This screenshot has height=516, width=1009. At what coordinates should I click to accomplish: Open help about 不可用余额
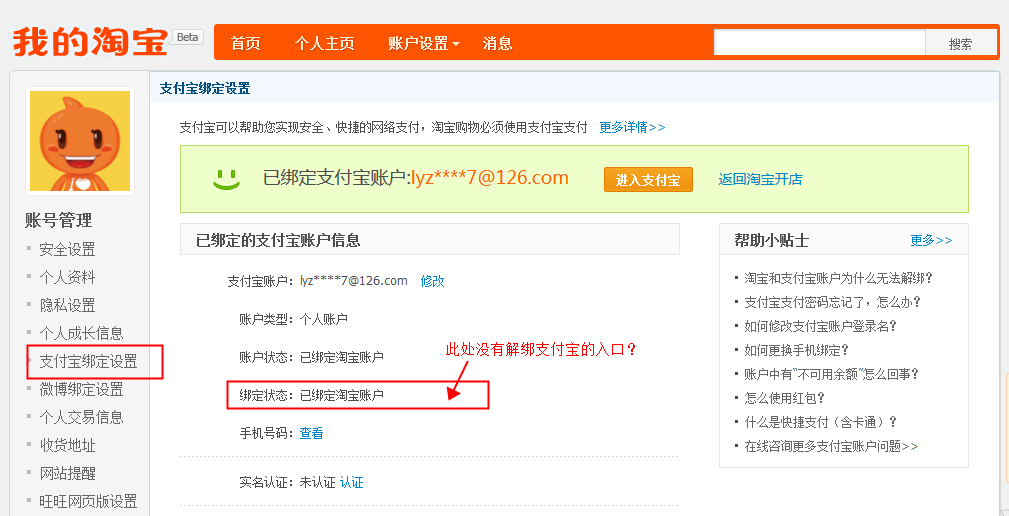click(x=831, y=374)
